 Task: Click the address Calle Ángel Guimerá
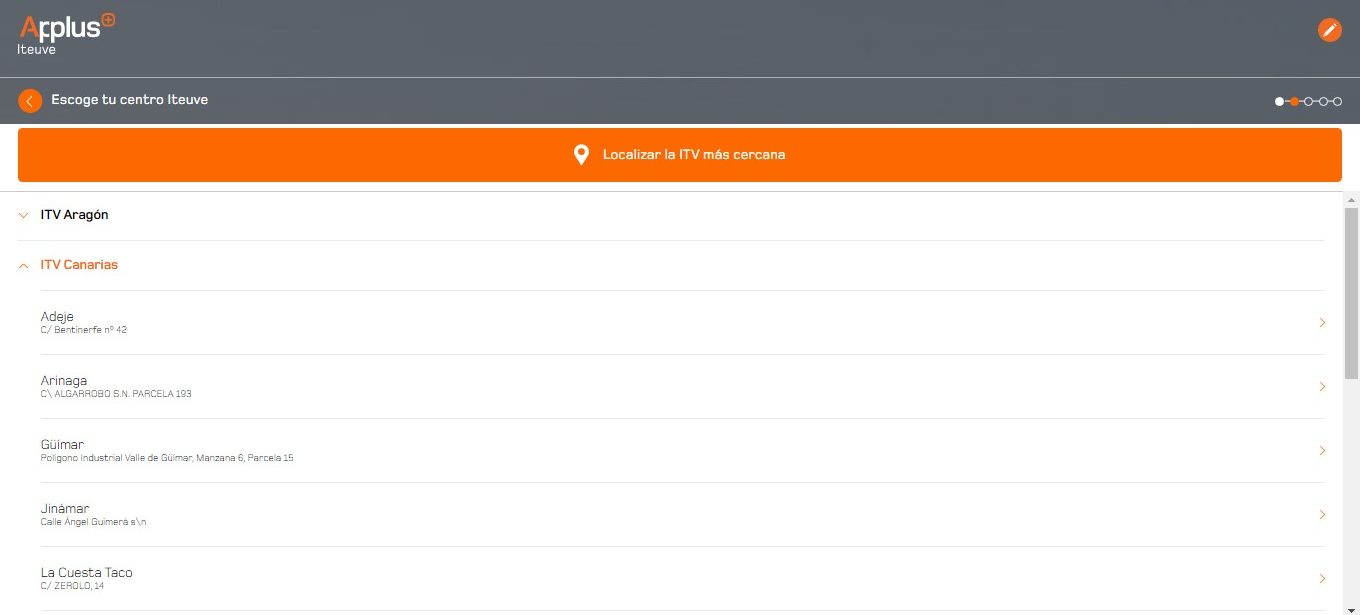pos(94,522)
